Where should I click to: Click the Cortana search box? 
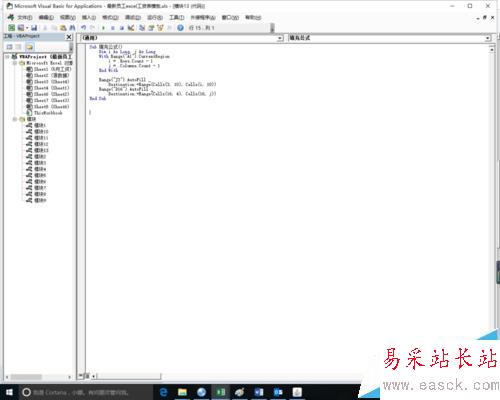click(85, 392)
